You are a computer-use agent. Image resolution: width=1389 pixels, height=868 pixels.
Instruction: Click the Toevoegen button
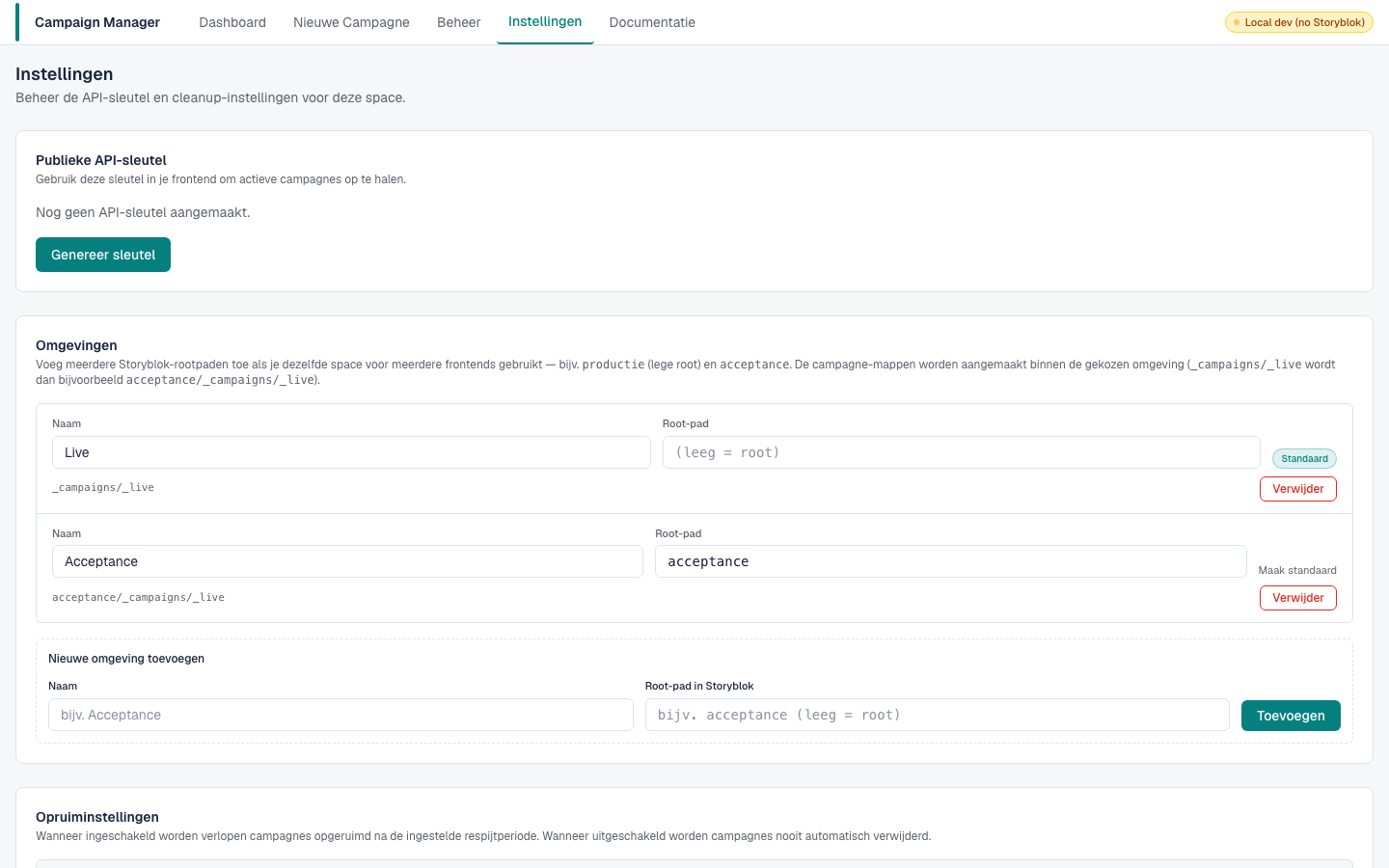click(x=1291, y=716)
